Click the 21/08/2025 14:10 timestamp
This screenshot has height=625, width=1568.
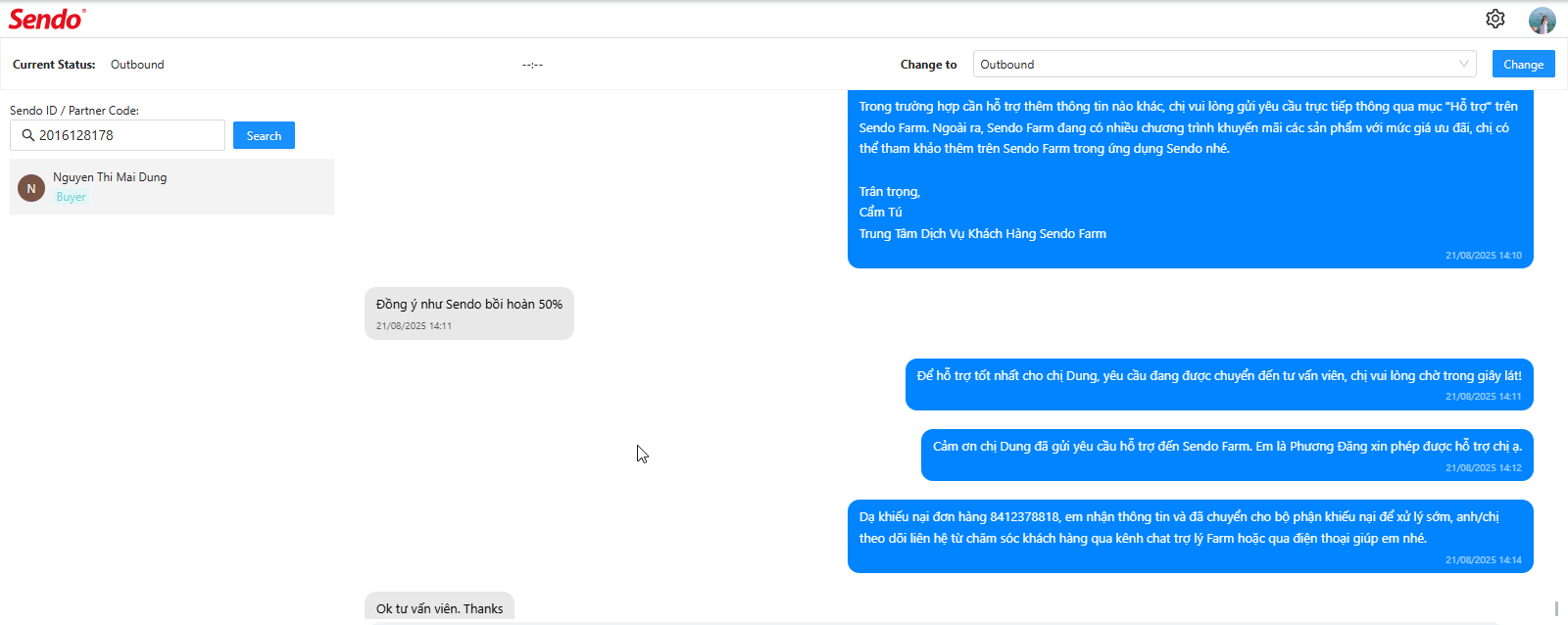(1484, 256)
